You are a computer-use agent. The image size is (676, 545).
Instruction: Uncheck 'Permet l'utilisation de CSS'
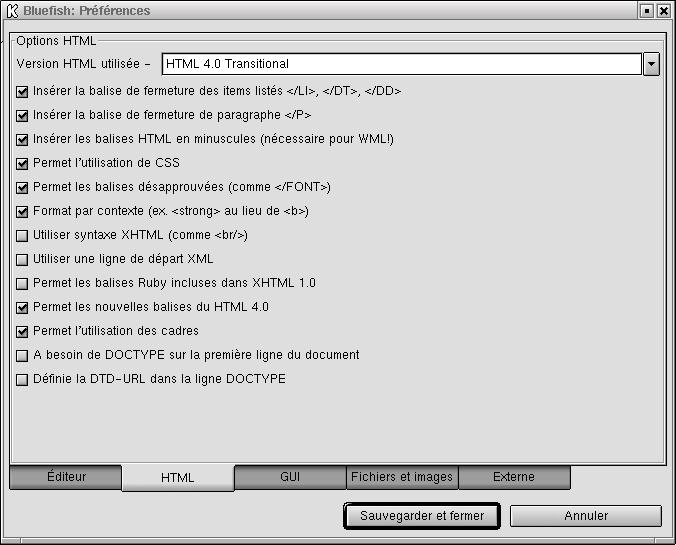click(x=23, y=163)
